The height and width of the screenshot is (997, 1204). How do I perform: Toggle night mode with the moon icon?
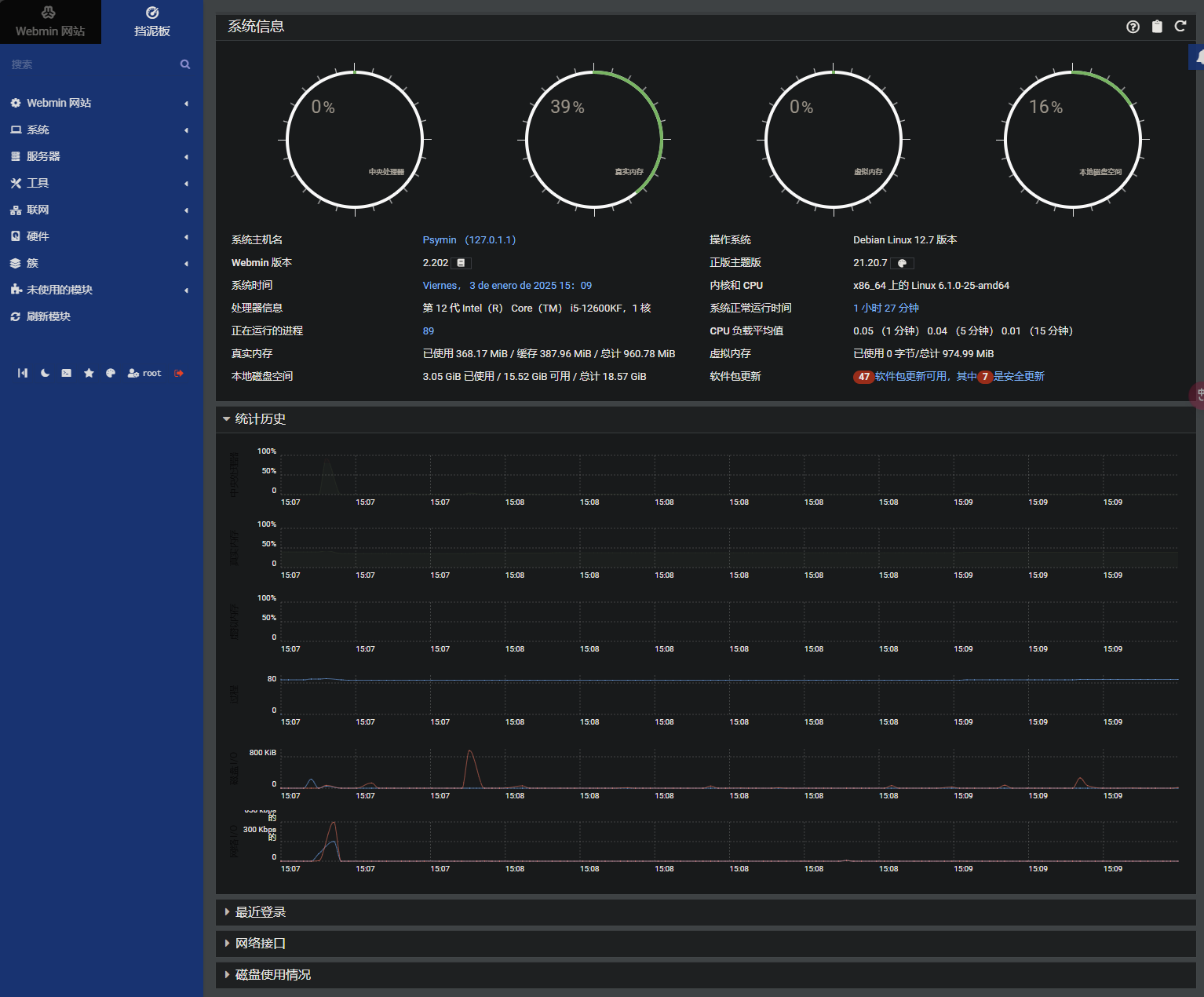point(45,374)
